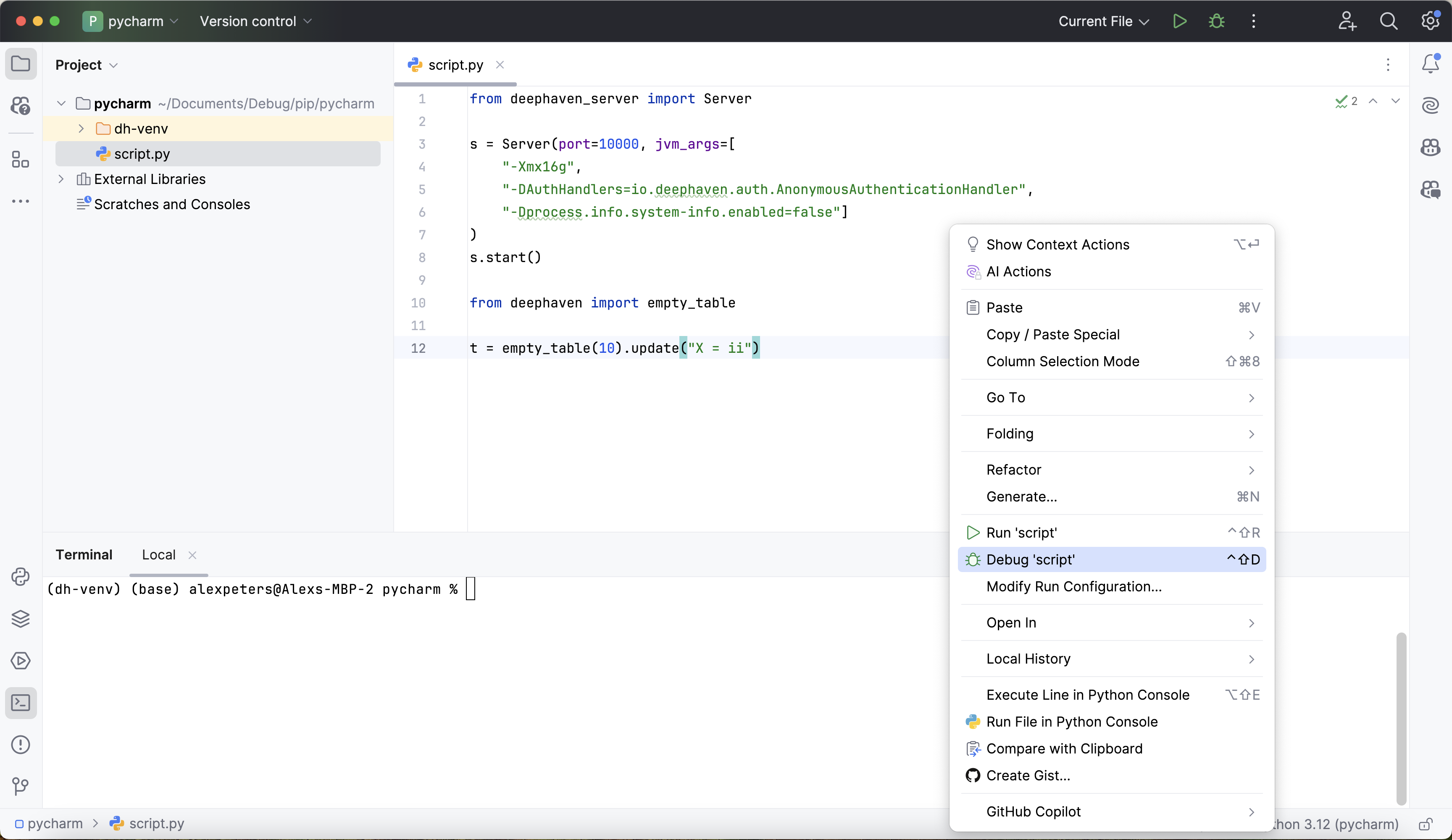Open the Git version control sidebar icon

pos(21,786)
